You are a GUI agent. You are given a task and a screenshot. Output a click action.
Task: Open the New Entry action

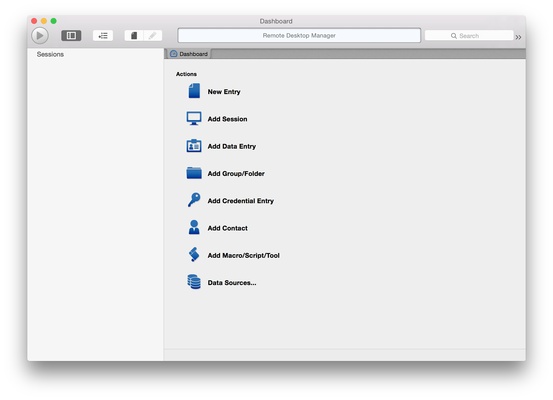pyautogui.click(x=224, y=92)
